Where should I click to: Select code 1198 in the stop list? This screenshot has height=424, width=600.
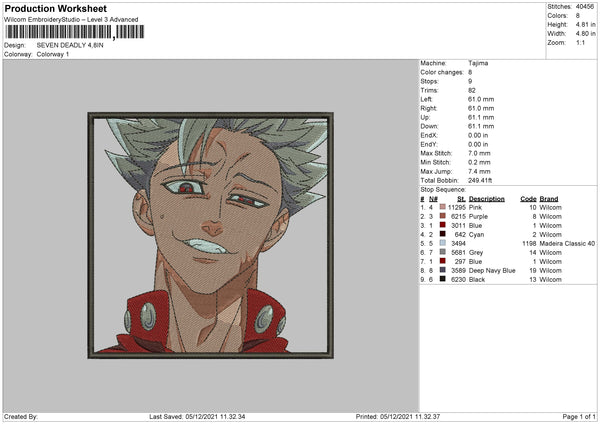pos(529,243)
